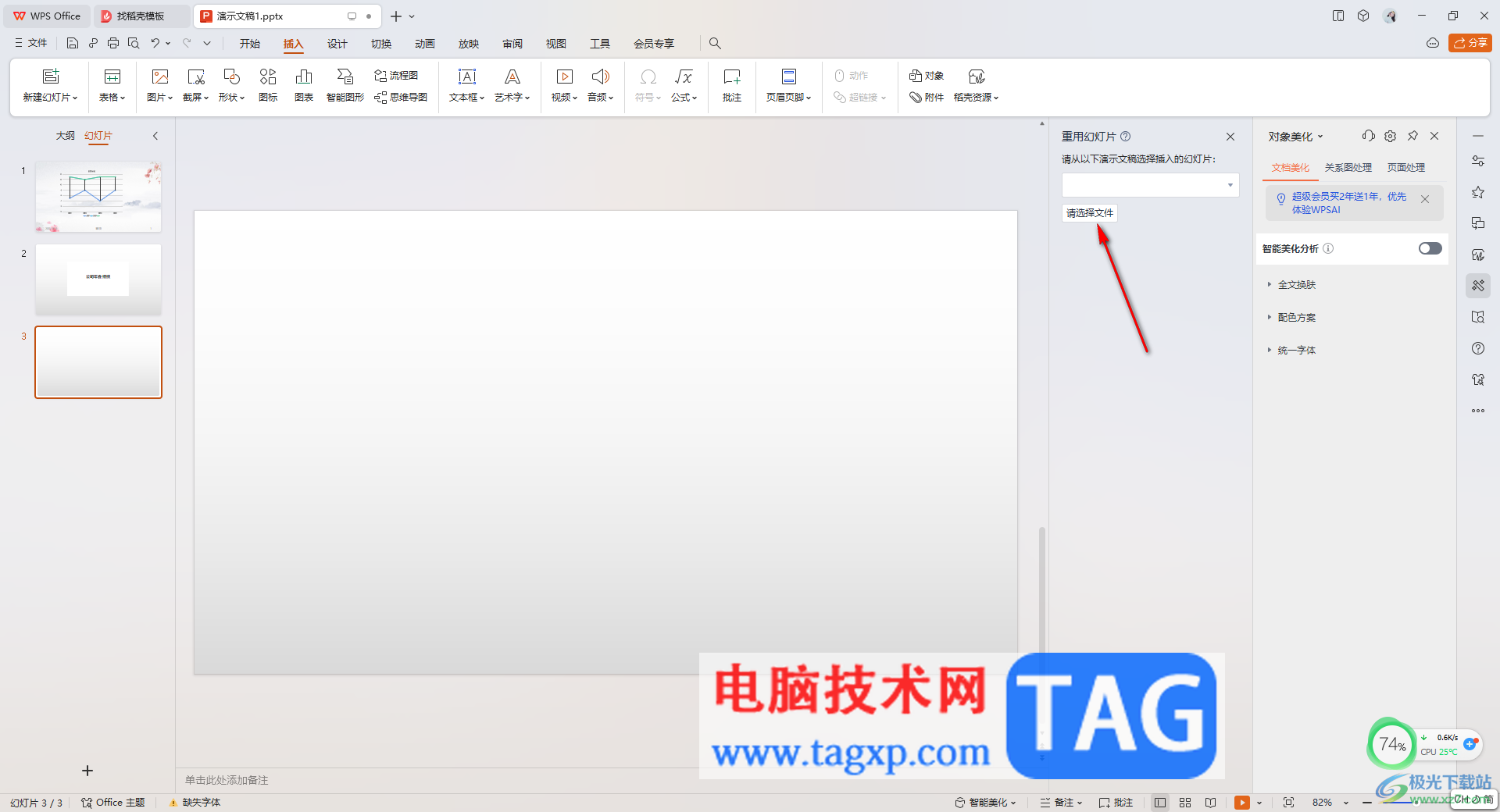Open the 艺术字 WordArt dropdown
This screenshot has width=1500, height=812.
tap(512, 97)
